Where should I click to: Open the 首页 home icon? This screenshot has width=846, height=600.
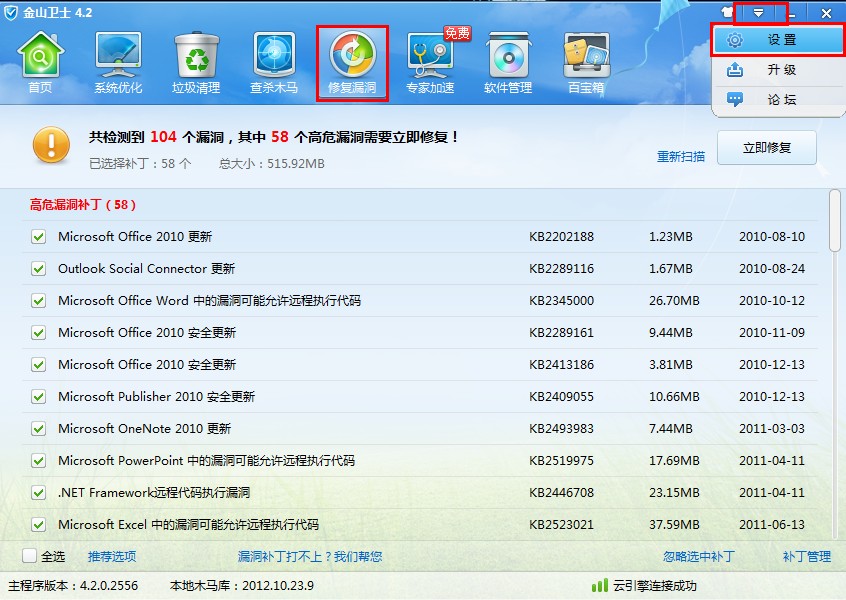40,63
